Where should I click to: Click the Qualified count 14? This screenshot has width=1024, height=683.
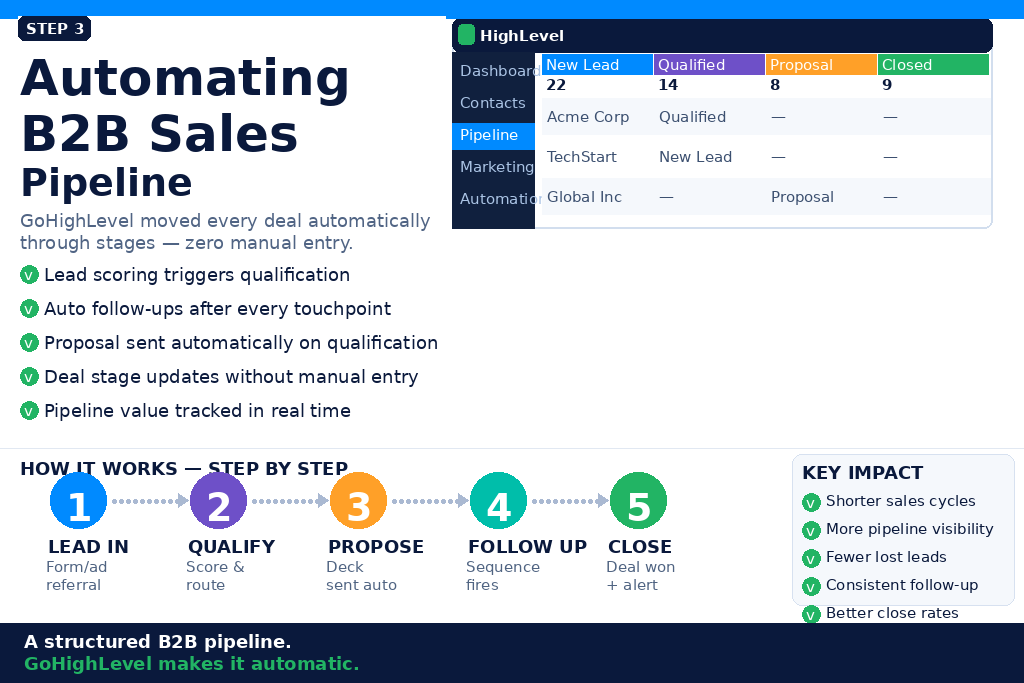(668, 85)
